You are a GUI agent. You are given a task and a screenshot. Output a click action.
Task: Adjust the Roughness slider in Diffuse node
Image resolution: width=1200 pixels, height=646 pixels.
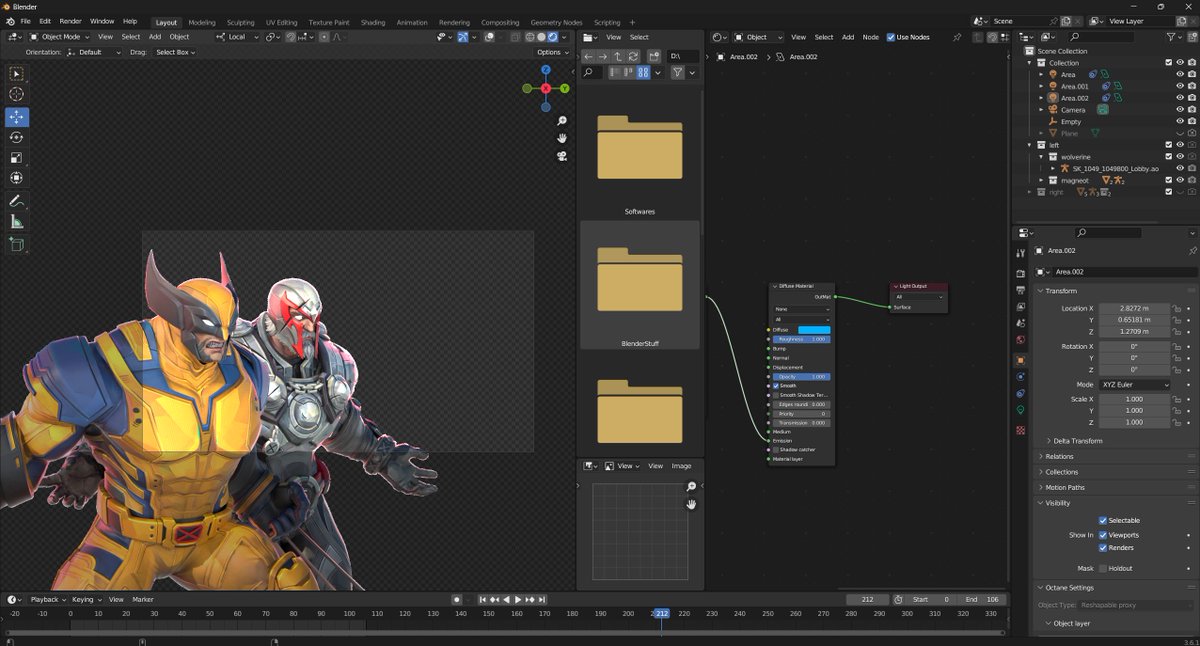(802, 339)
